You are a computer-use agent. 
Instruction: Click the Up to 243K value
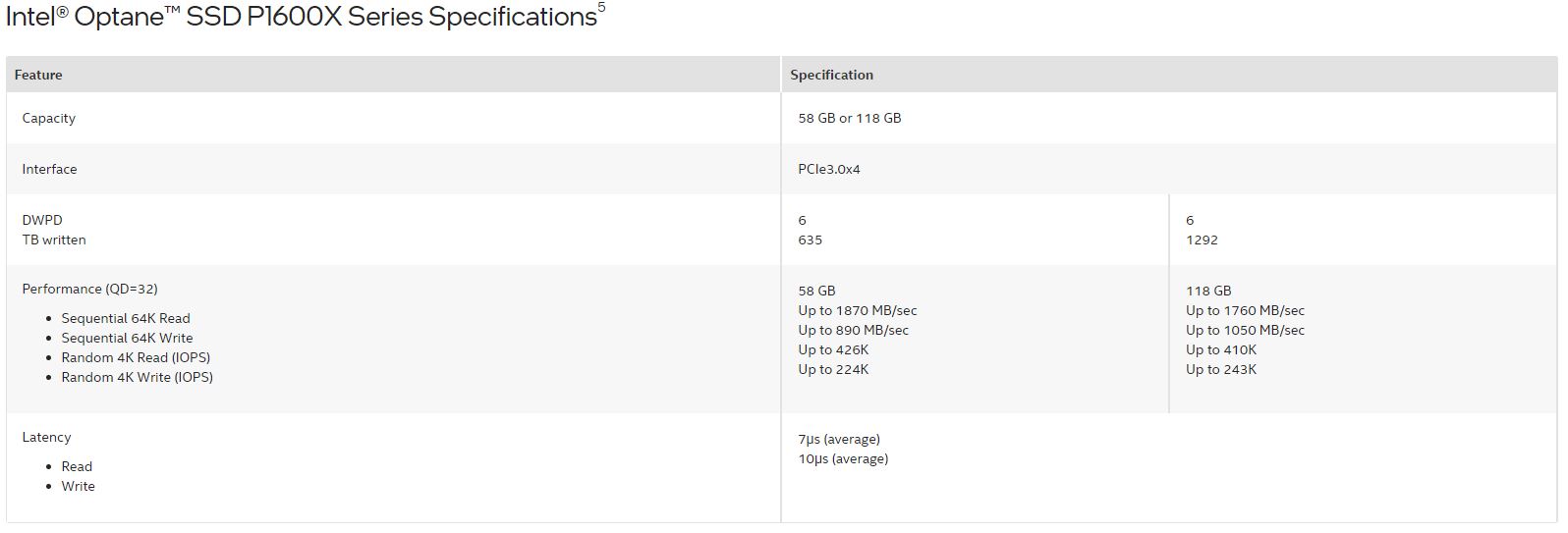[x=1220, y=369]
